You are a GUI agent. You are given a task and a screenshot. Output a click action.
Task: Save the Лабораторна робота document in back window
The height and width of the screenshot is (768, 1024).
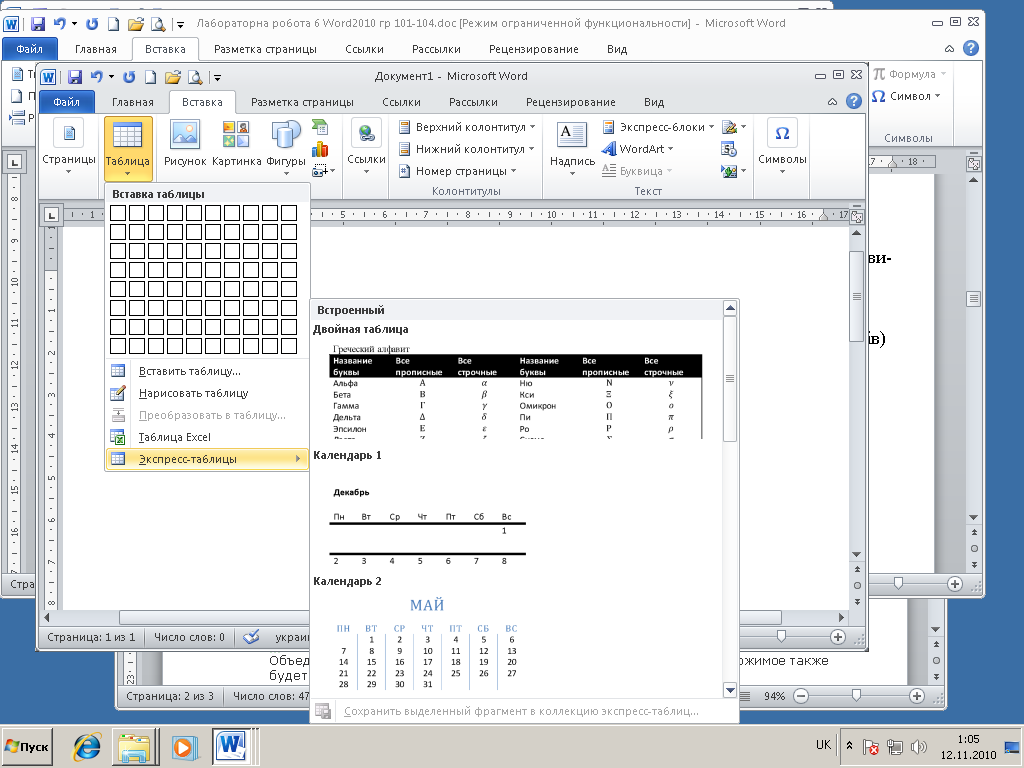pyautogui.click(x=38, y=24)
